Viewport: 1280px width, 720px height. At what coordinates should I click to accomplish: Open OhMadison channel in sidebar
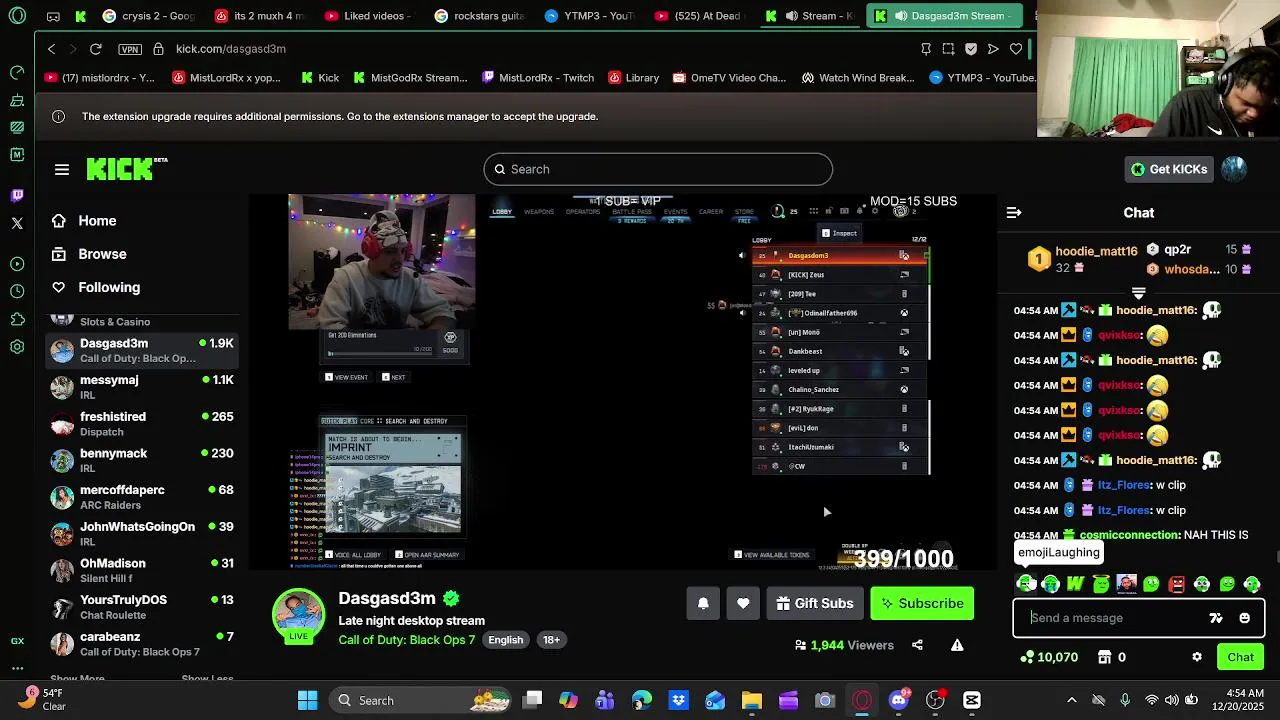[x=142, y=570]
